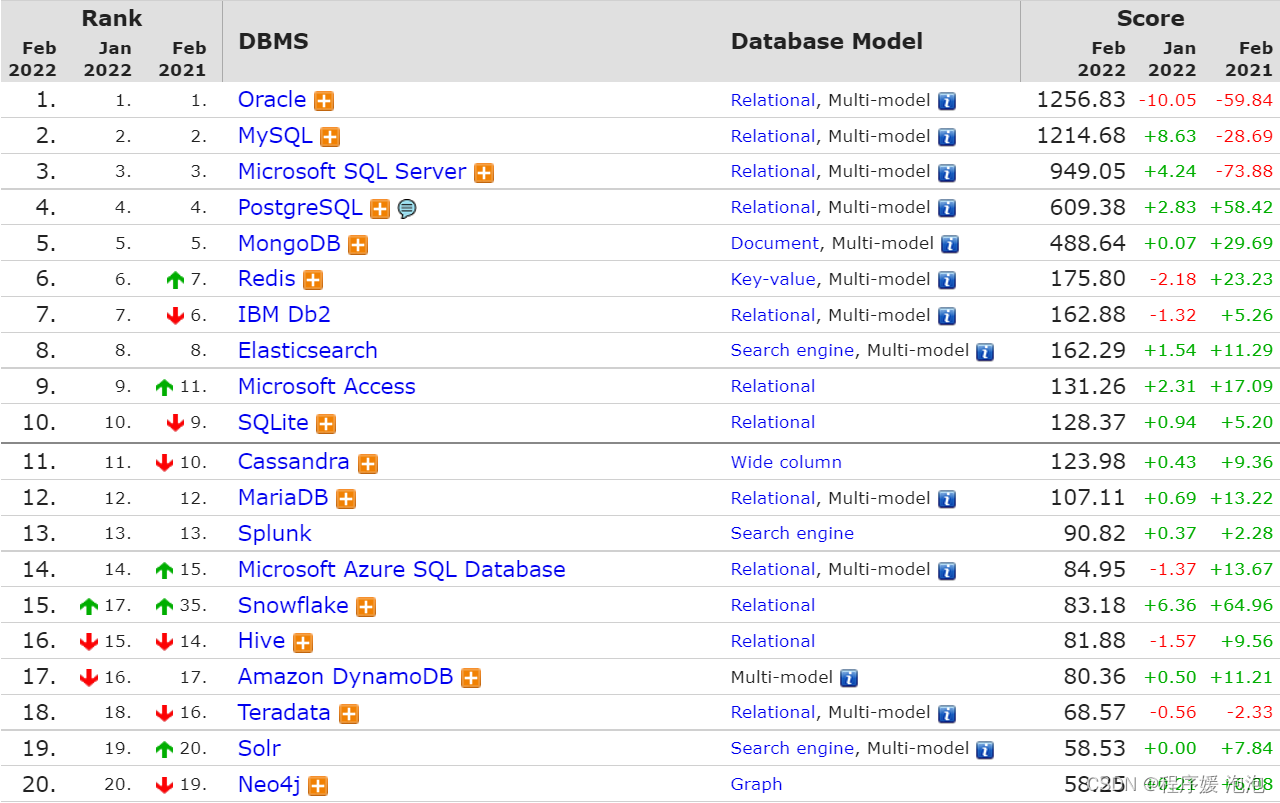Click the plus icon beside MariaDB
The width and height of the screenshot is (1280, 803).
coord(346,499)
